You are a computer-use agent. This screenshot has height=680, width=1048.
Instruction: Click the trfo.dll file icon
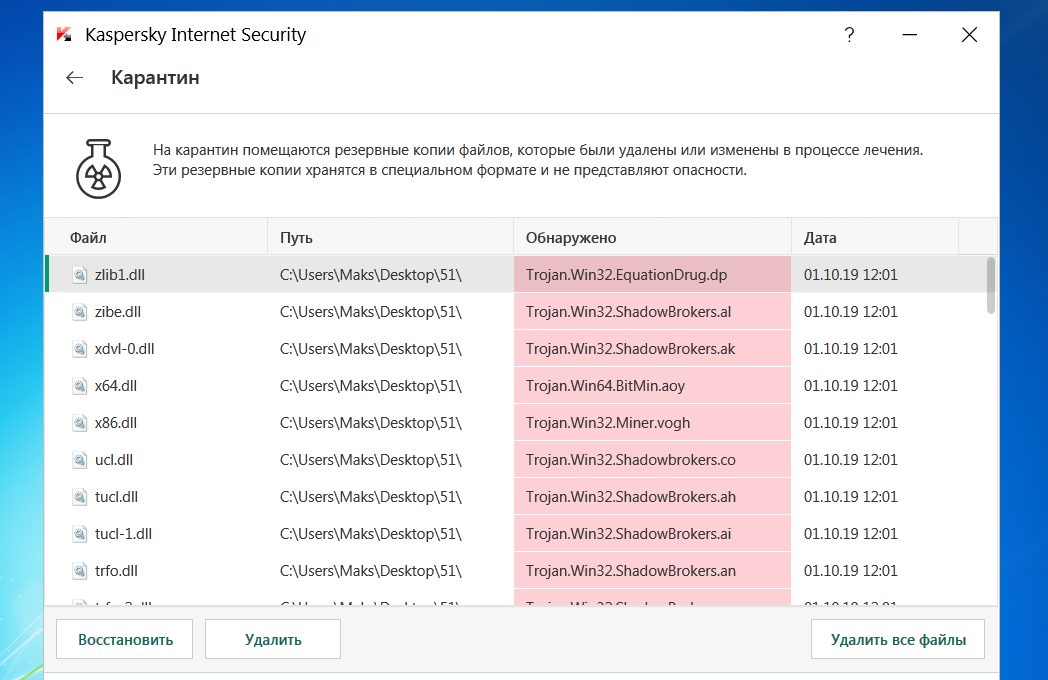pos(79,571)
